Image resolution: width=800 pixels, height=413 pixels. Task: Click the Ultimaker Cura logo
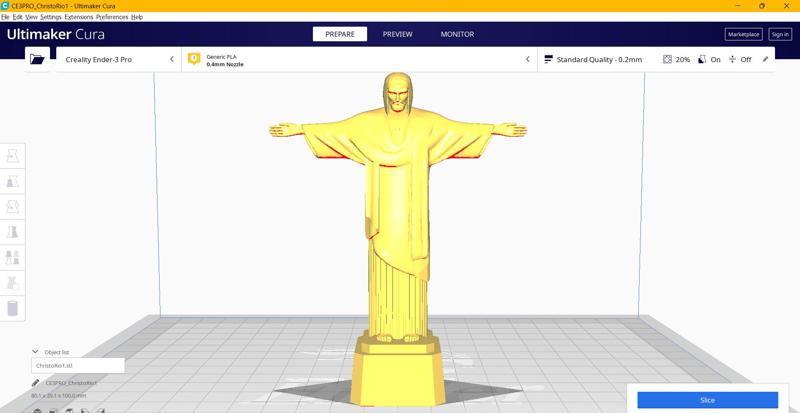coord(55,34)
